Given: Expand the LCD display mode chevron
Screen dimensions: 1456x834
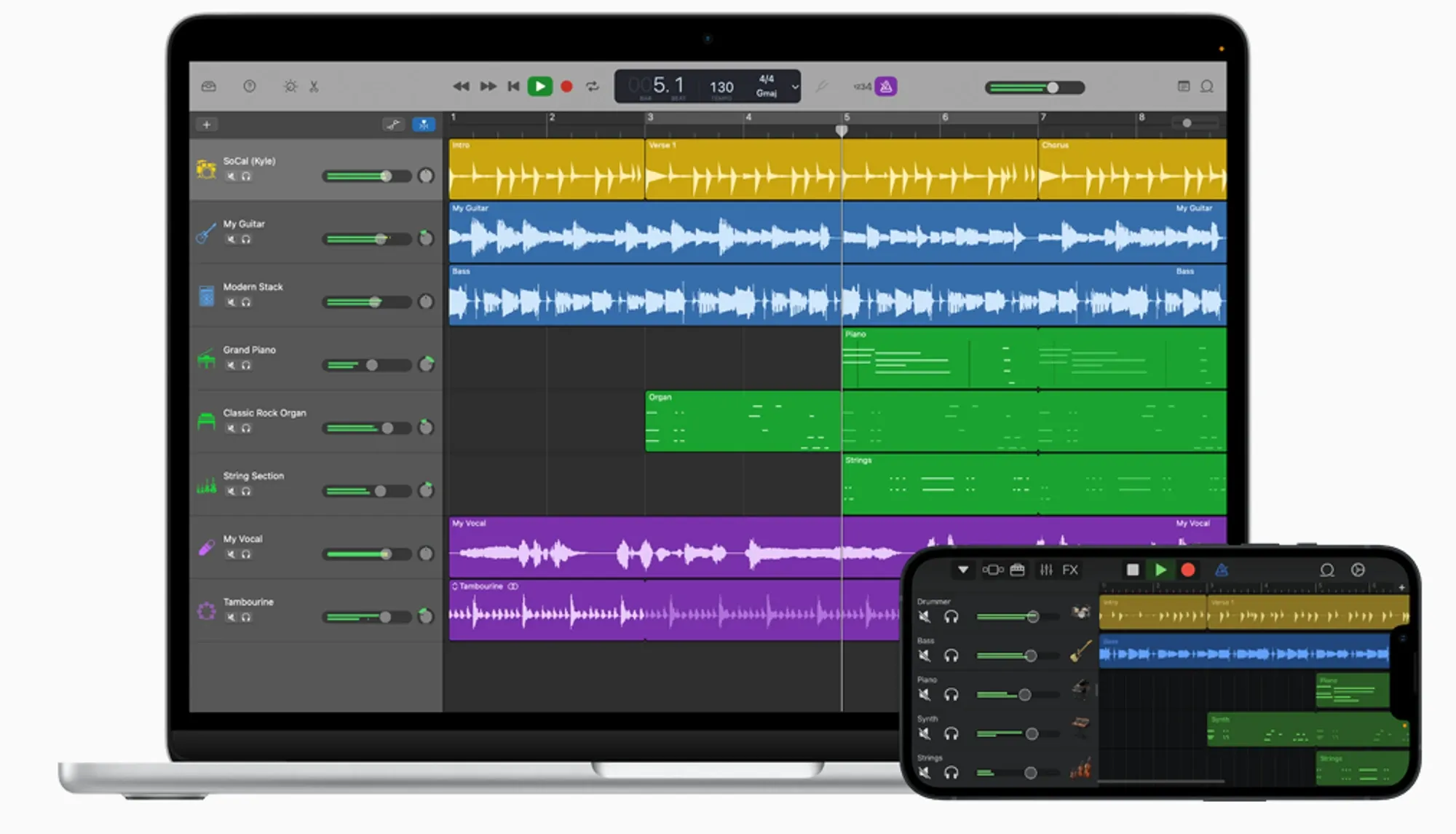Looking at the screenshot, I should click(795, 87).
